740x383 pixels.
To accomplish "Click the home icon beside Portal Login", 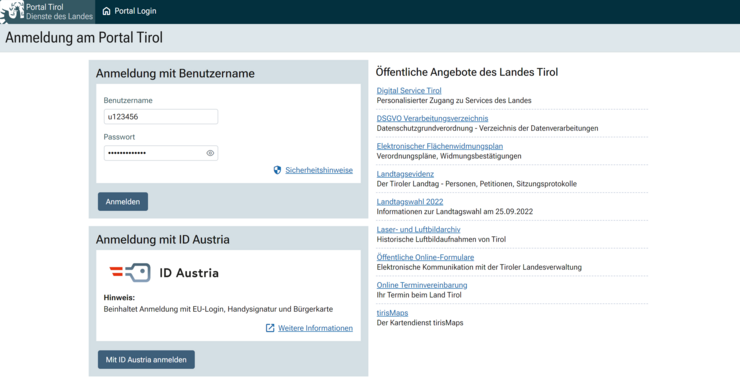I will click(x=107, y=11).
